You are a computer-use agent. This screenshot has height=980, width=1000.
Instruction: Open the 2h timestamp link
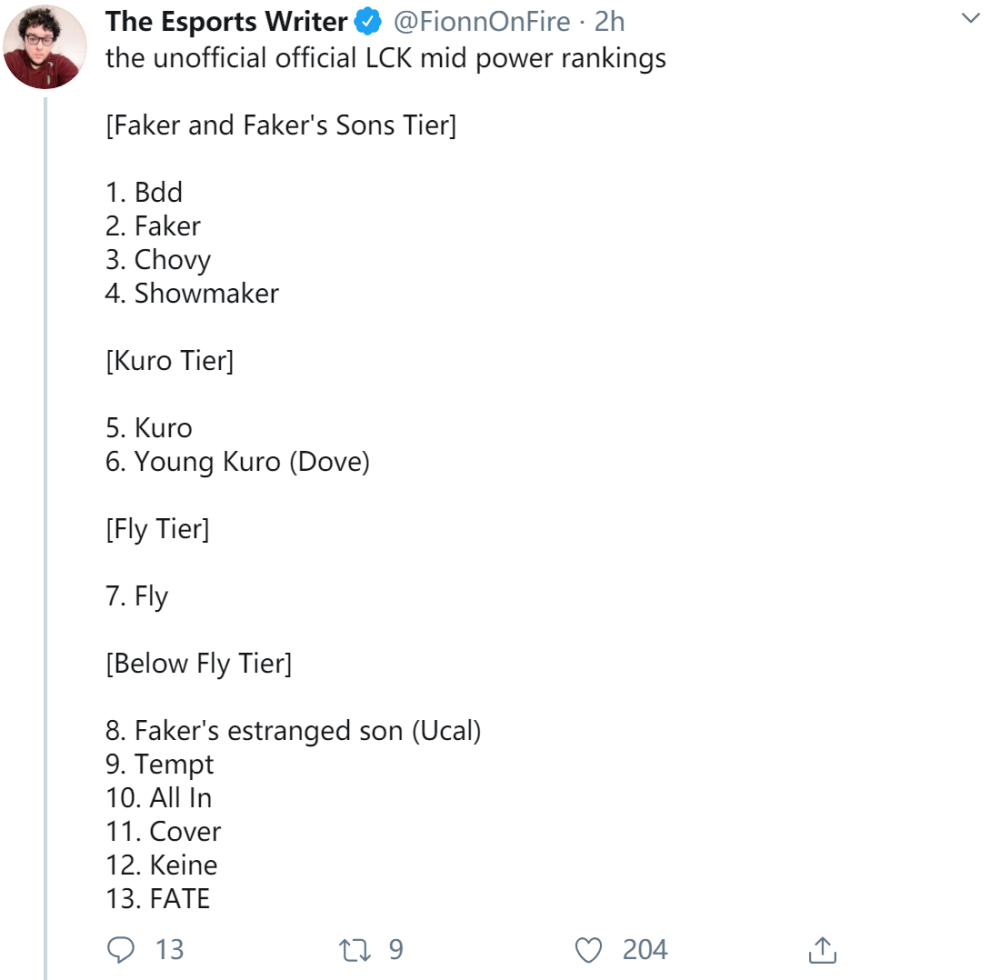[x=609, y=22]
